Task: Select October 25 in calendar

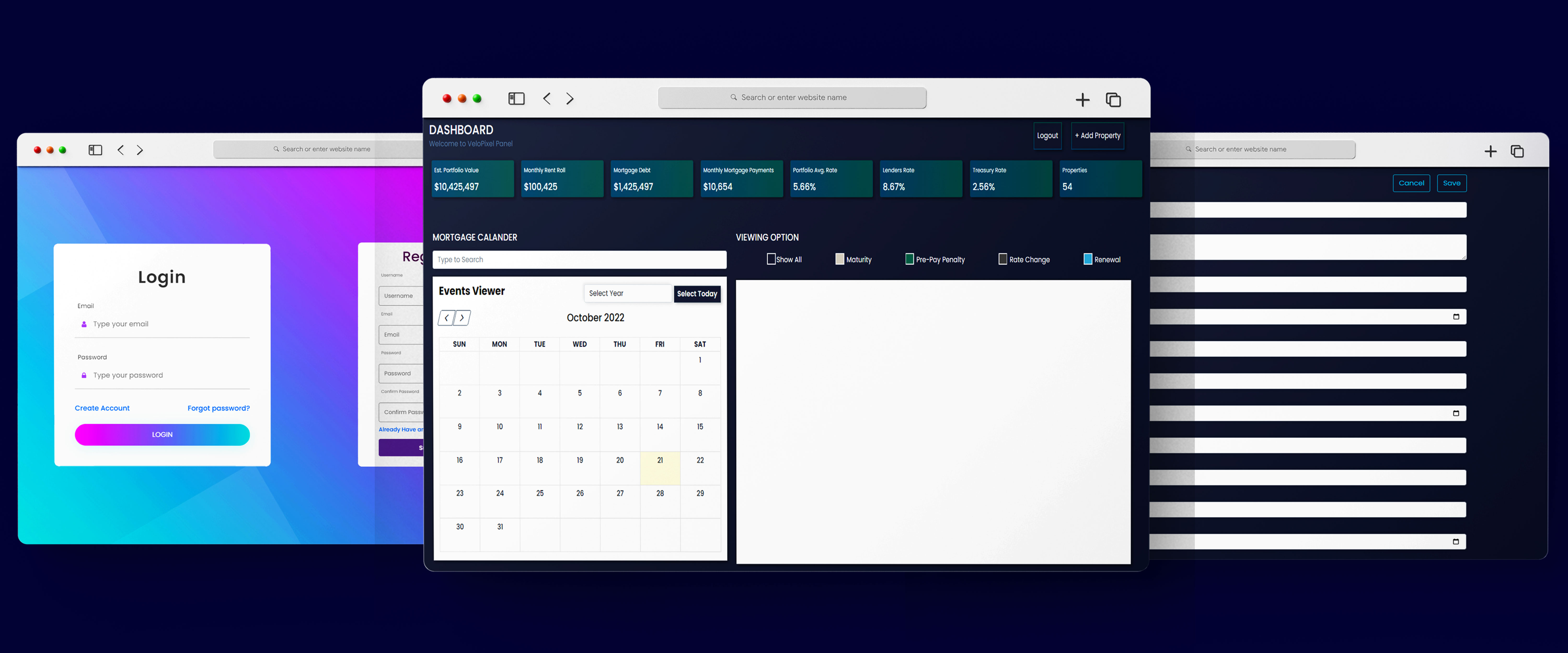Action: click(x=539, y=502)
